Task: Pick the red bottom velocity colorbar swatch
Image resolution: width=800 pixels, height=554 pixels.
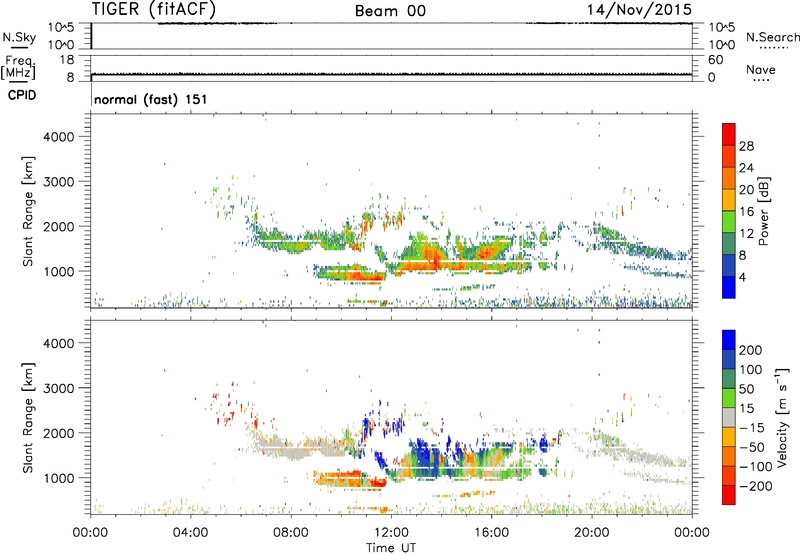Action: (729, 495)
